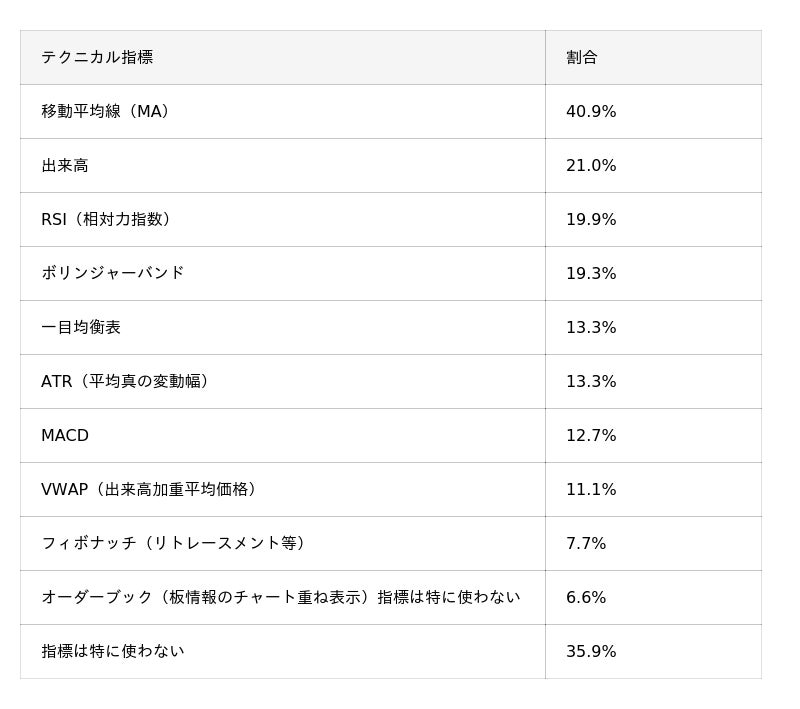Click the 35.9% value in last row
Viewport: 800px width, 709px height.
591,651
